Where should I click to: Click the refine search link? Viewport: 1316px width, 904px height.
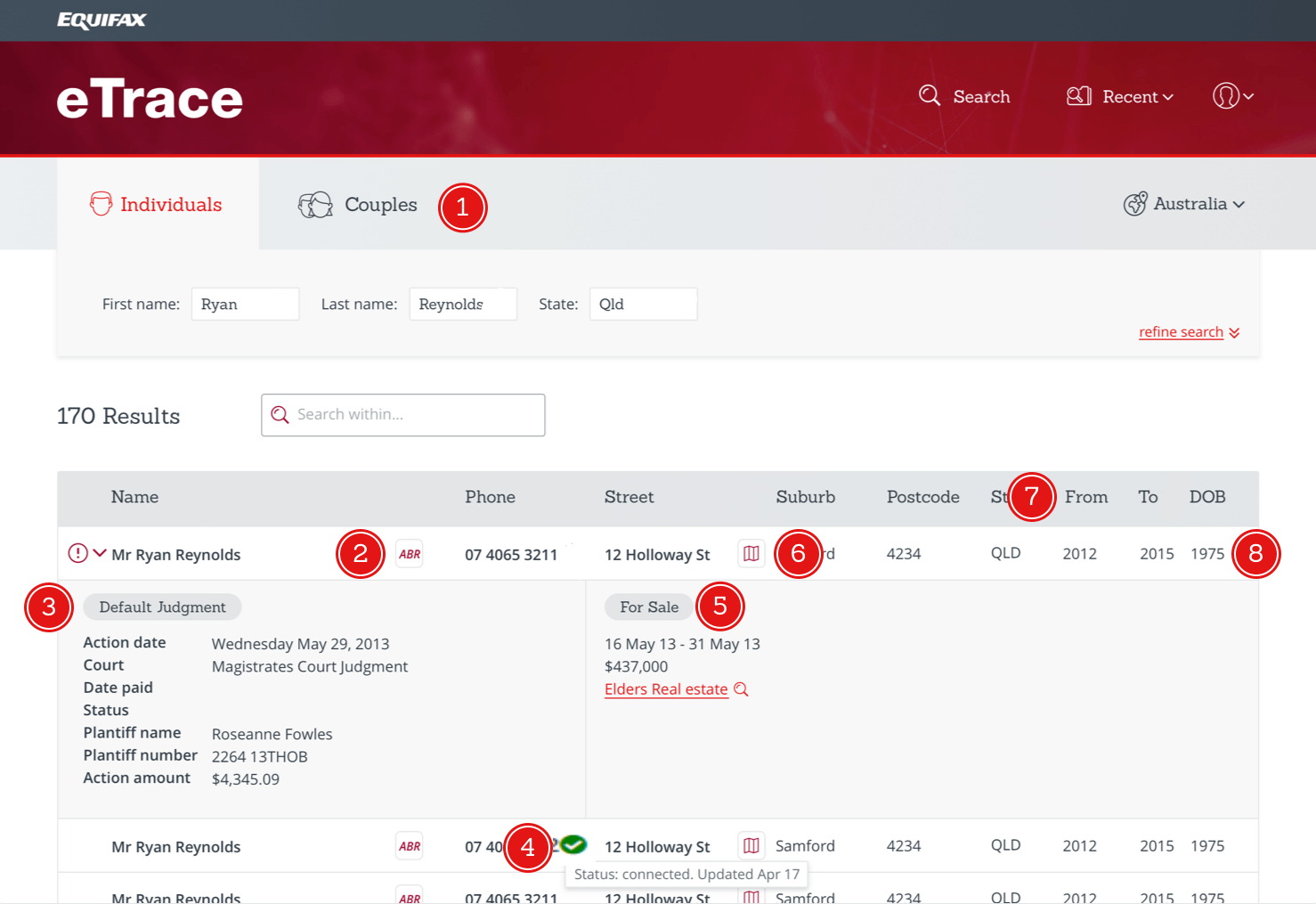pyautogui.click(x=1181, y=331)
